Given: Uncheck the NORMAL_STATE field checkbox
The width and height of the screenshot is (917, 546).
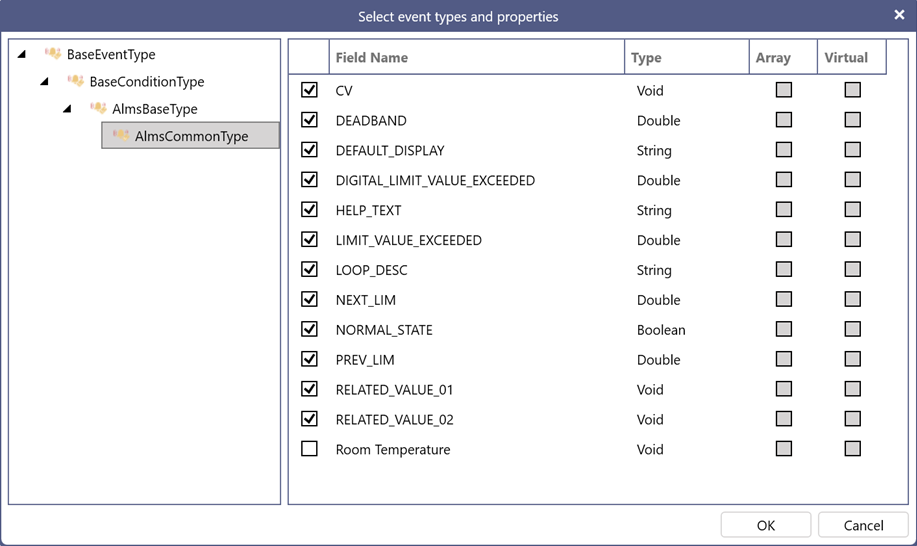Looking at the screenshot, I should point(309,329).
